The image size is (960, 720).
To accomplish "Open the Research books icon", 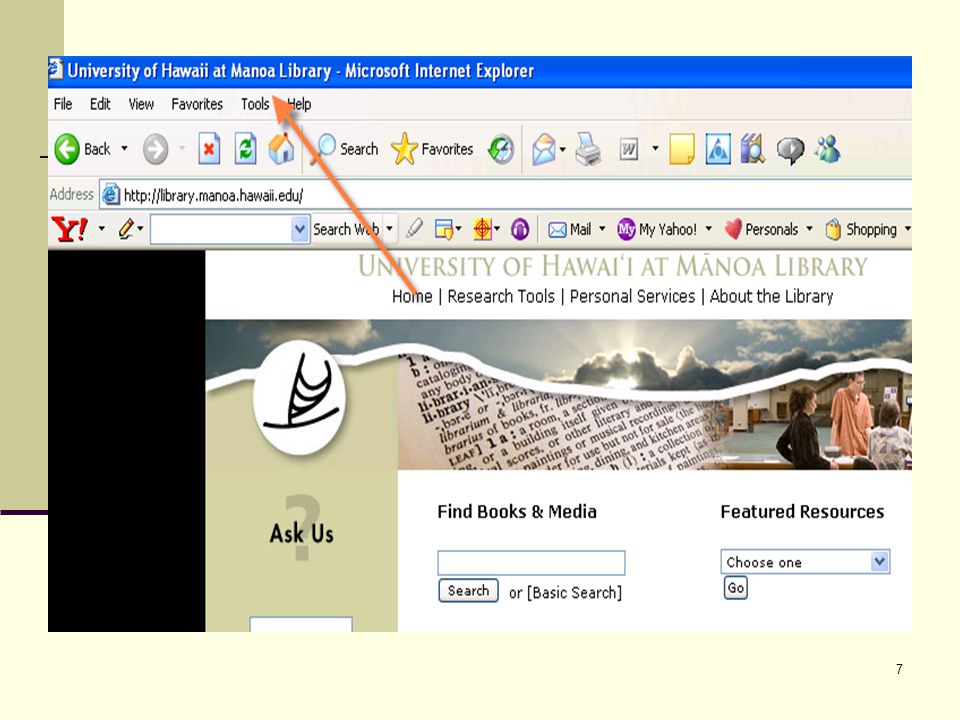I will point(752,149).
